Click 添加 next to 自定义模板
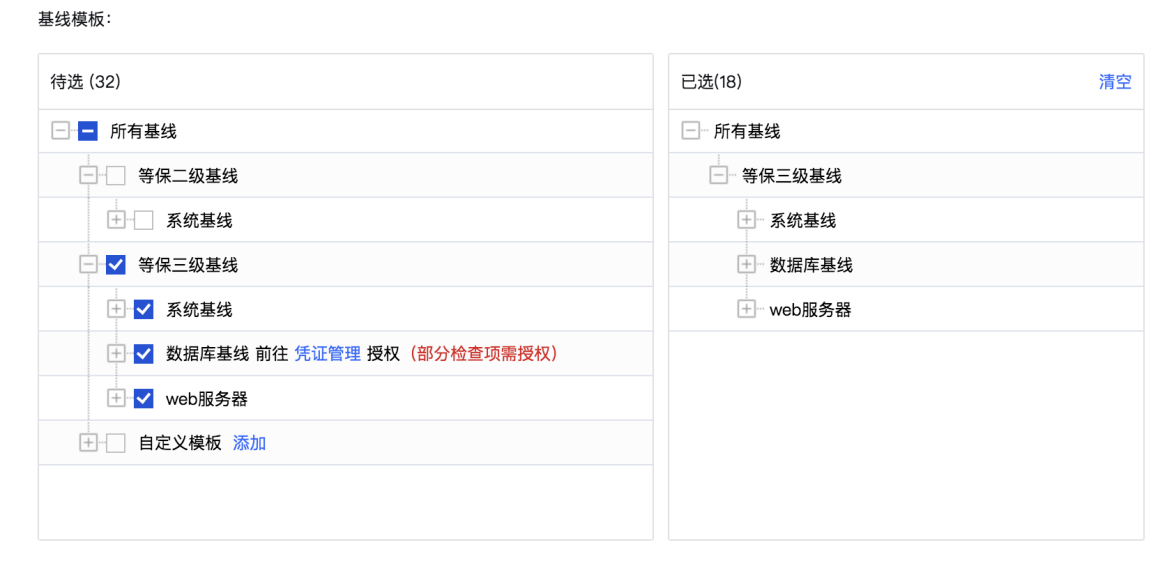 pyautogui.click(x=249, y=443)
